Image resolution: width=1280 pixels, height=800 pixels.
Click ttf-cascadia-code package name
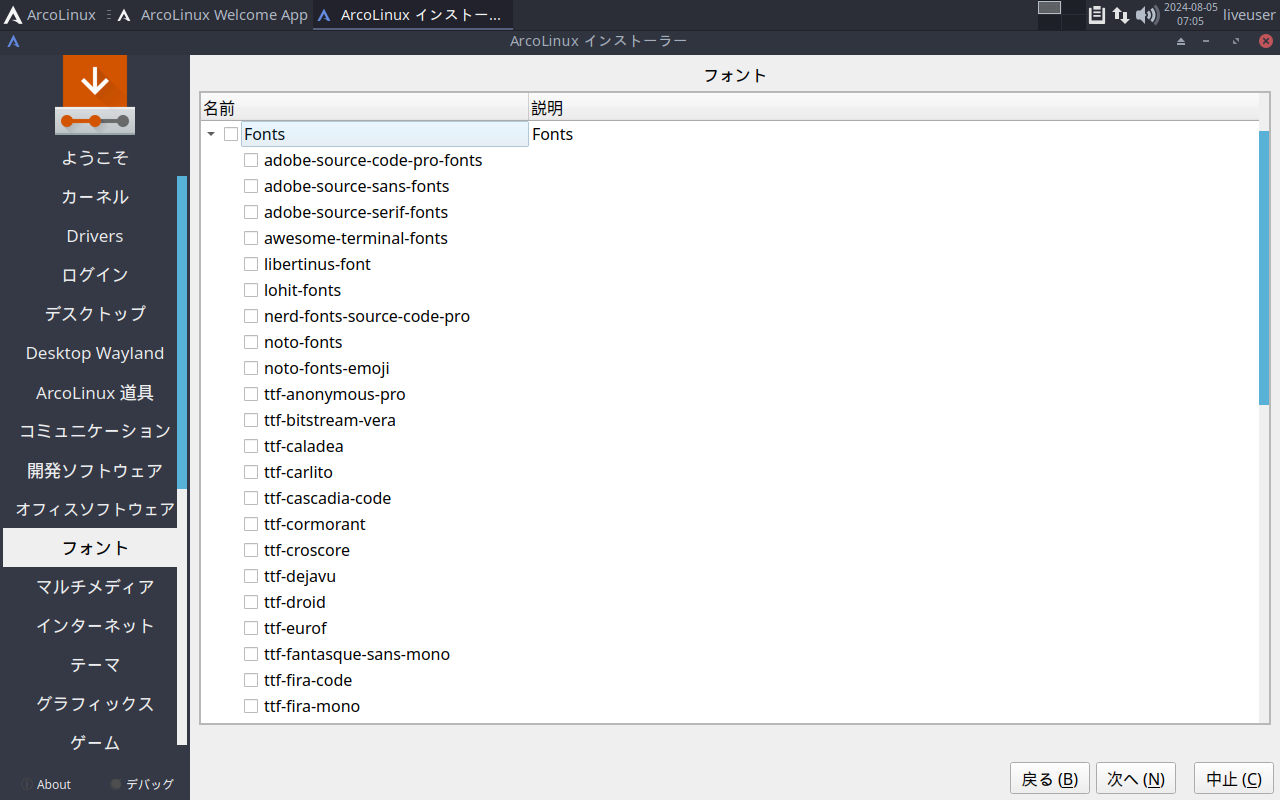[x=327, y=498]
